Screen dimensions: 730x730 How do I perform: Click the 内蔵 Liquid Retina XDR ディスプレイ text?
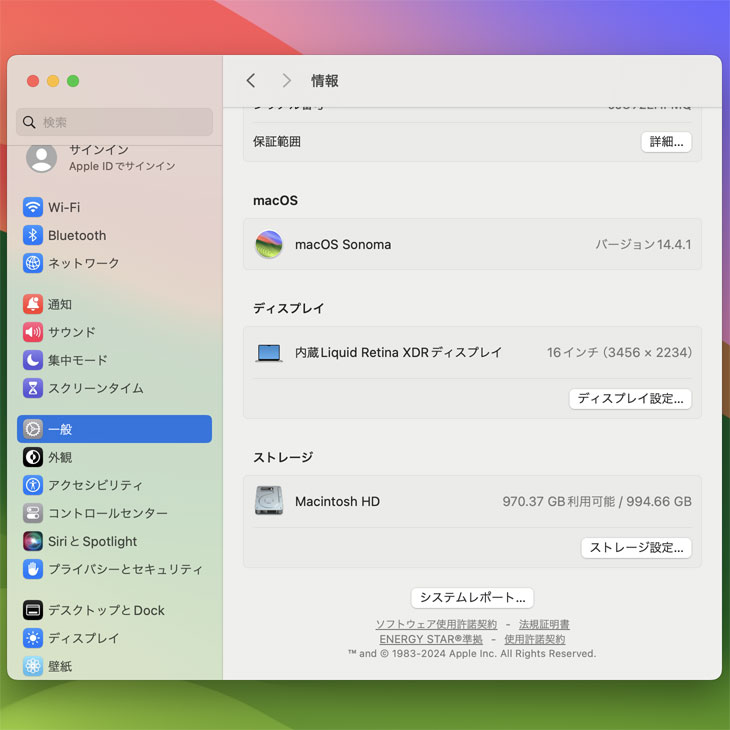click(399, 352)
